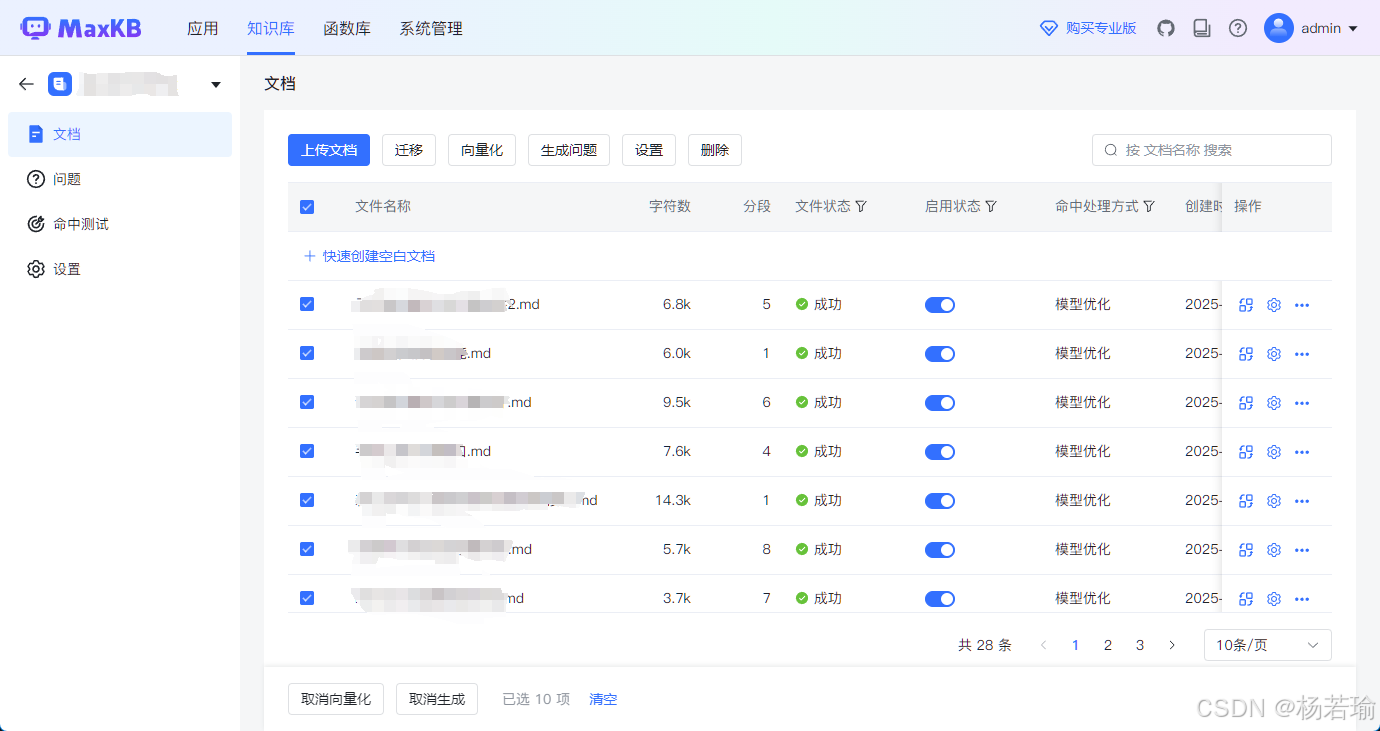Viewport: 1380px width, 731px height.
Task: Uncheck the checkbox of the 14.3k document
Action: tap(307, 500)
